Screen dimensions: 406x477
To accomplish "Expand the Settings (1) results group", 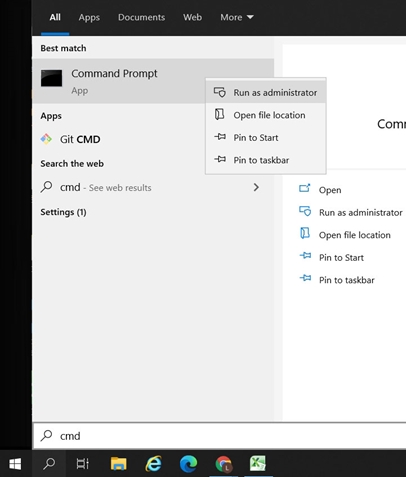I will click(63, 212).
